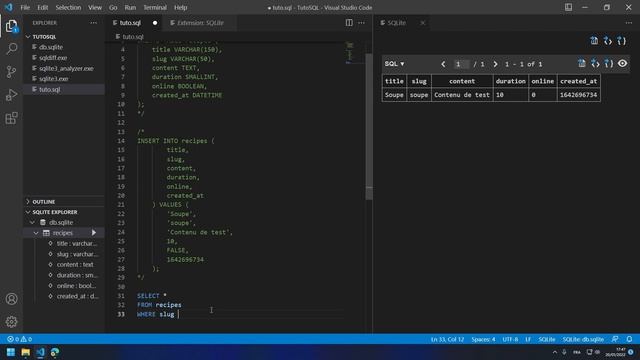Open Edge browser from taskbar

(x=55, y=352)
